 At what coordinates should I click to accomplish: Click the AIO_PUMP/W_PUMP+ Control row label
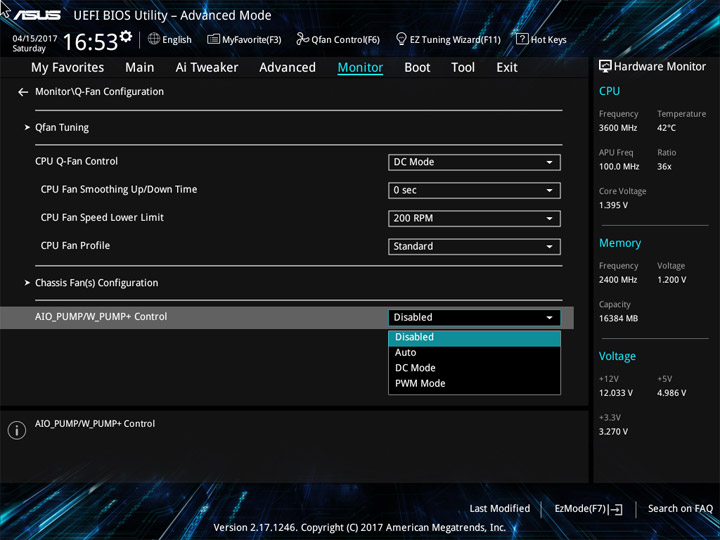pos(101,317)
